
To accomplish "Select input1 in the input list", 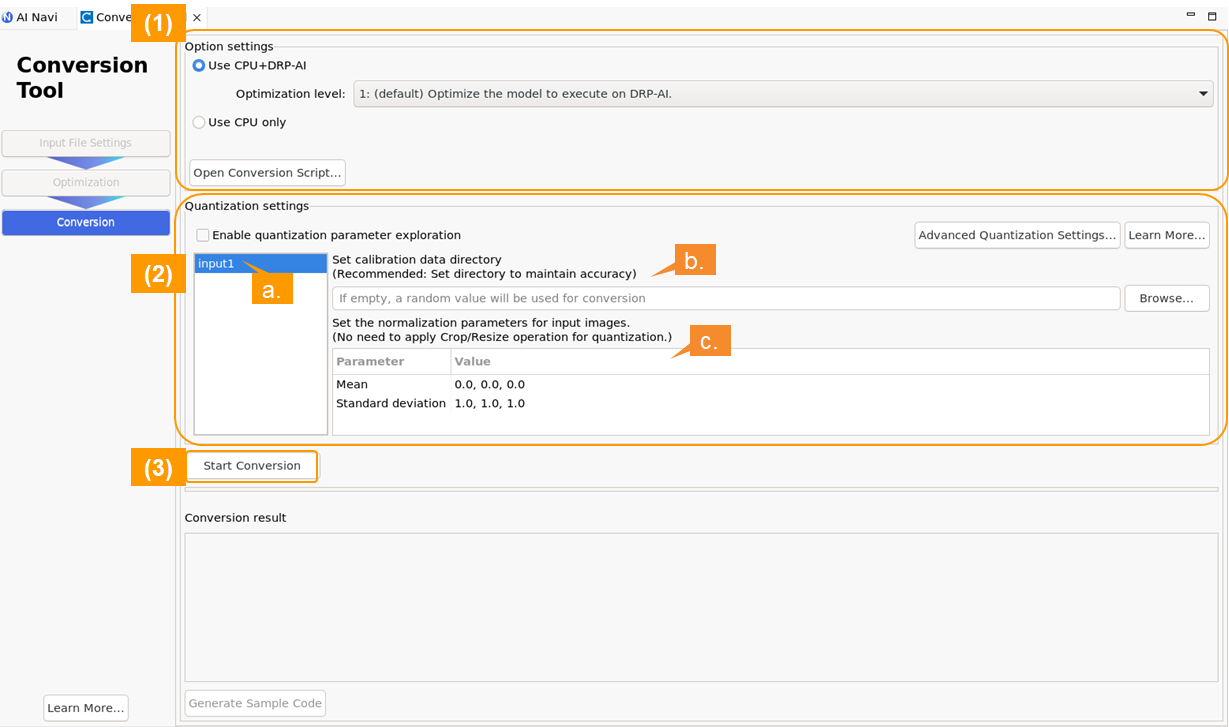I will point(260,264).
